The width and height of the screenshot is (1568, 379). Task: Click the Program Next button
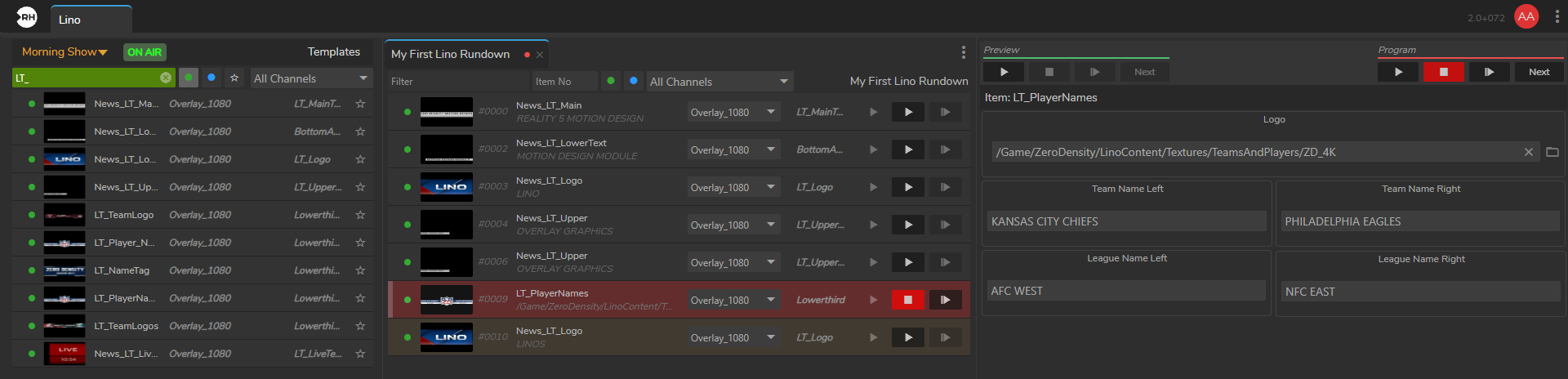click(x=1539, y=72)
